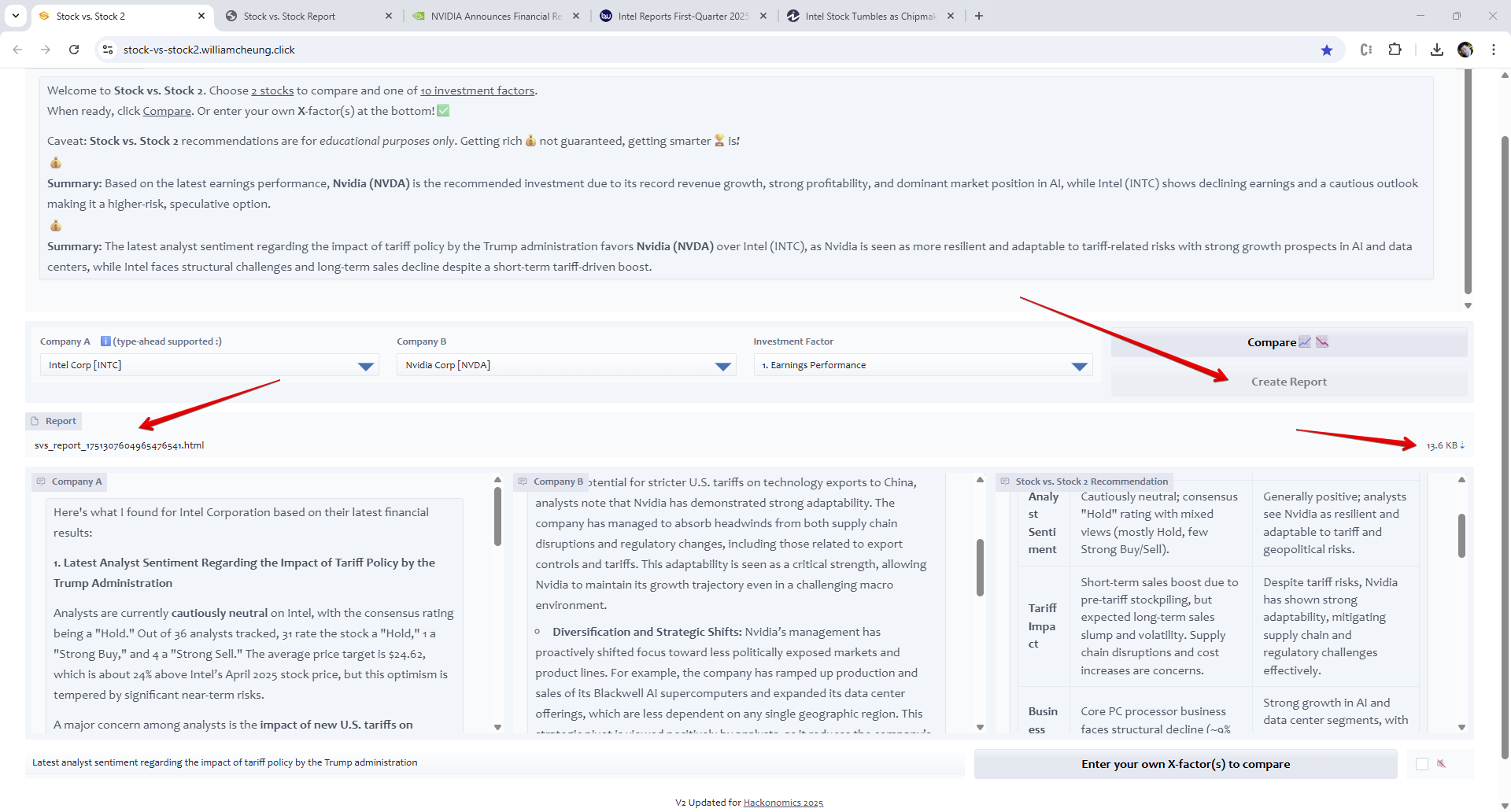Click the Company B chat bubble icon

(x=523, y=482)
